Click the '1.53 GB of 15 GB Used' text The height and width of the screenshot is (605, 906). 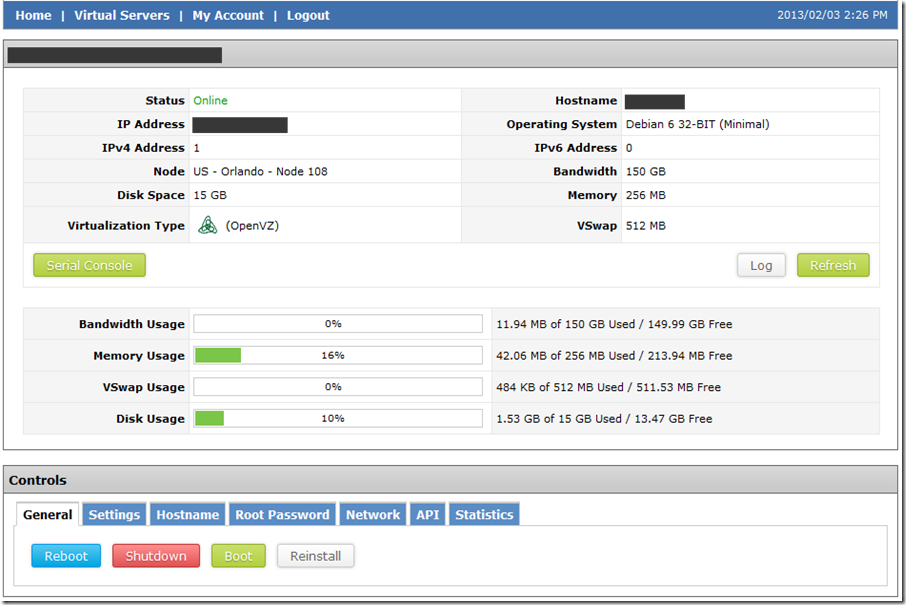click(559, 419)
